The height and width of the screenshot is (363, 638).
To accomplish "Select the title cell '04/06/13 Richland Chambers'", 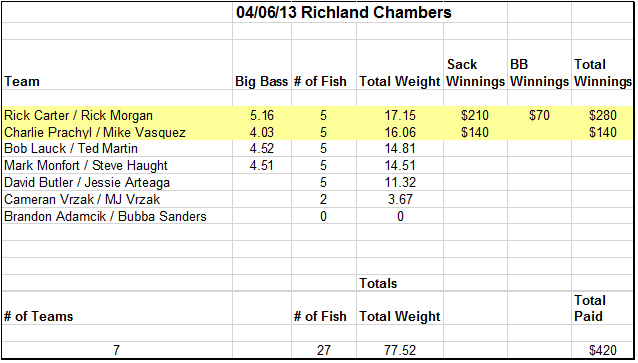I will (x=343, y=12).
